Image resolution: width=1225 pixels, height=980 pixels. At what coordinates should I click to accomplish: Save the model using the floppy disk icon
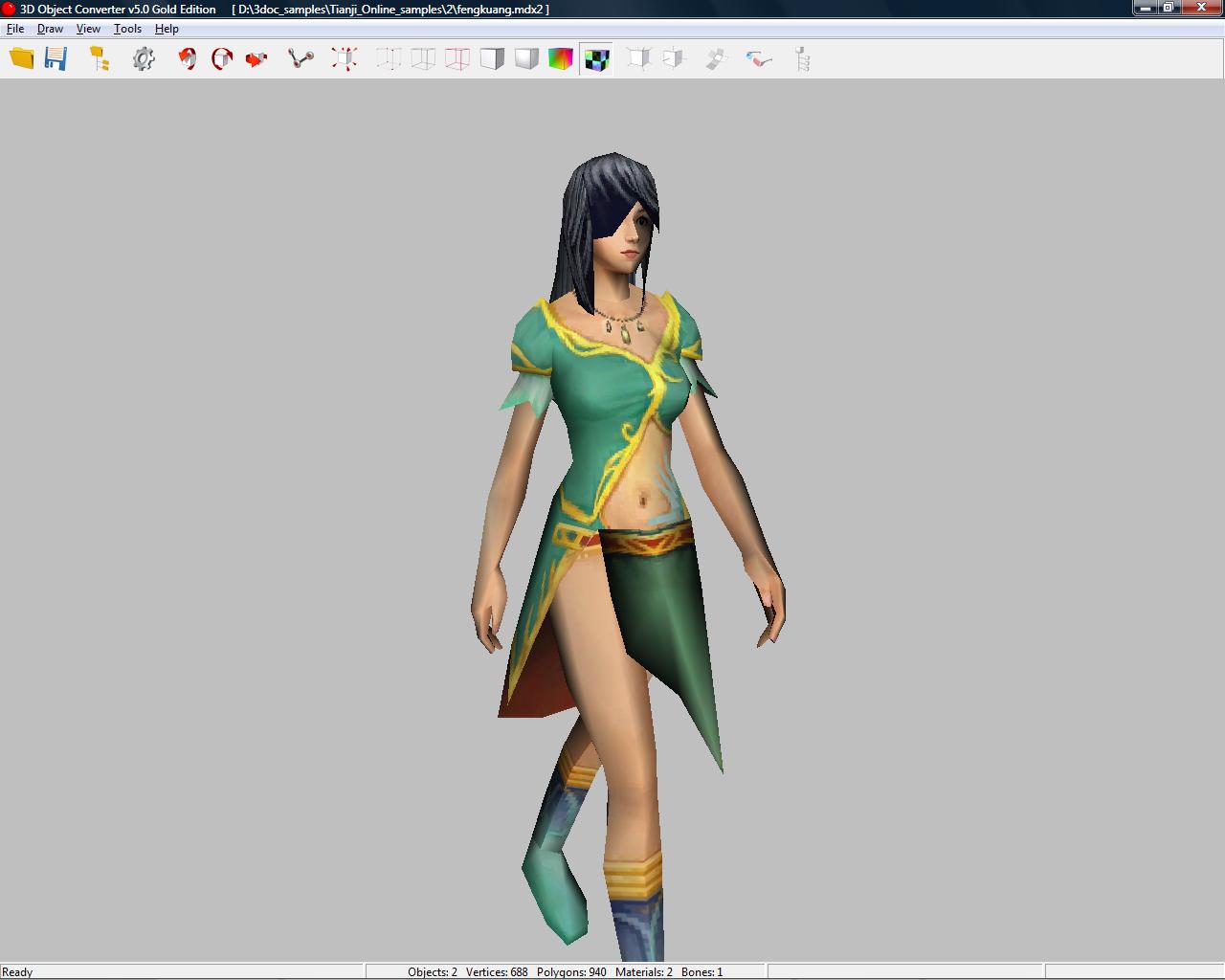click(56, 58)
